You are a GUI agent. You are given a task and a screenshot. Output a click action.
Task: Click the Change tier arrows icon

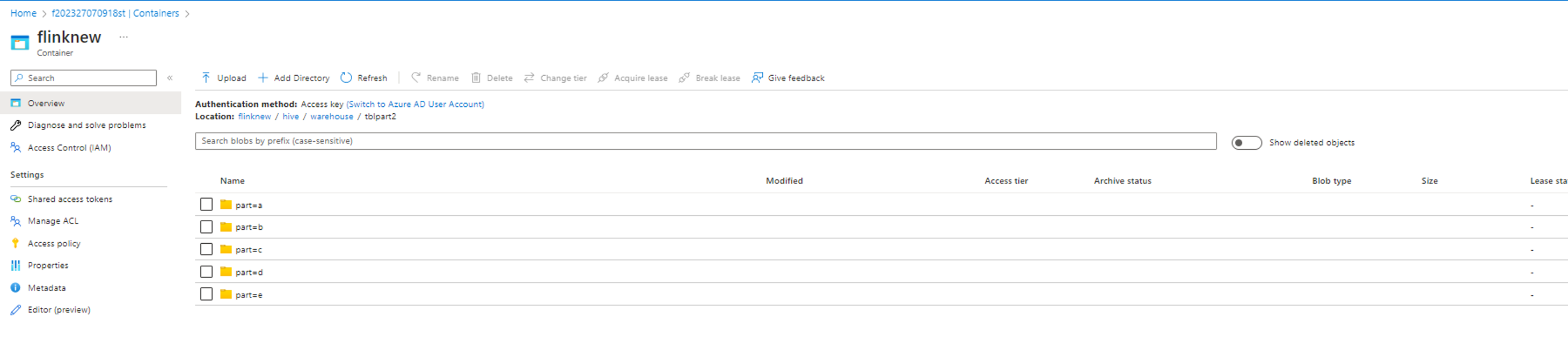click(x=529, y=77)
